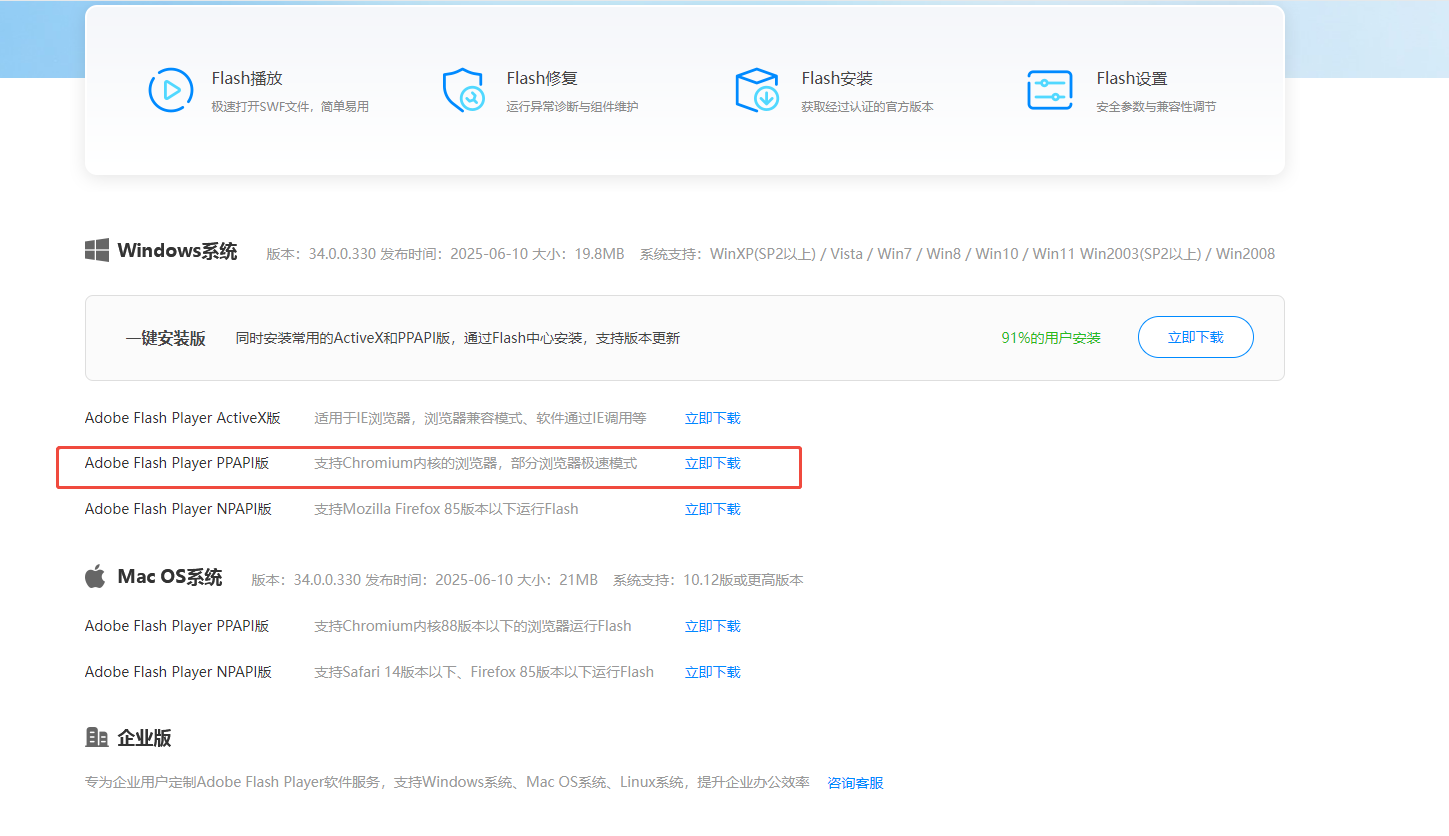
Task: Open the Flash播放 feature title
Action: 247,78
